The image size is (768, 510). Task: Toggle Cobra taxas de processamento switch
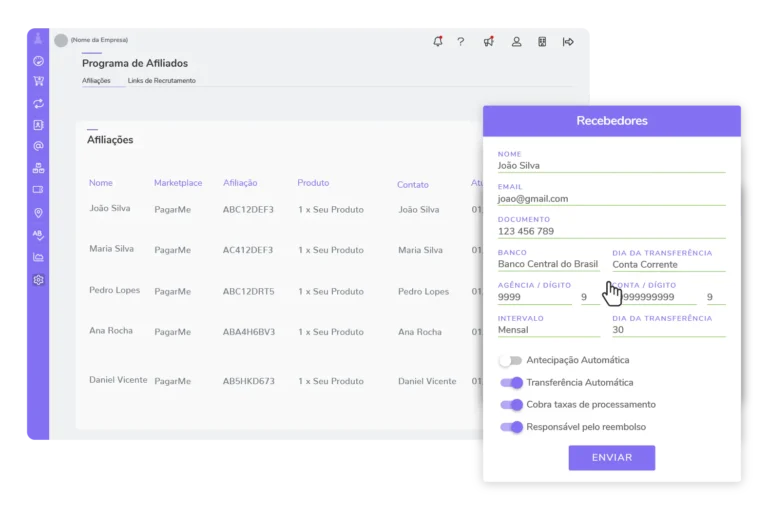pos(511,405)
